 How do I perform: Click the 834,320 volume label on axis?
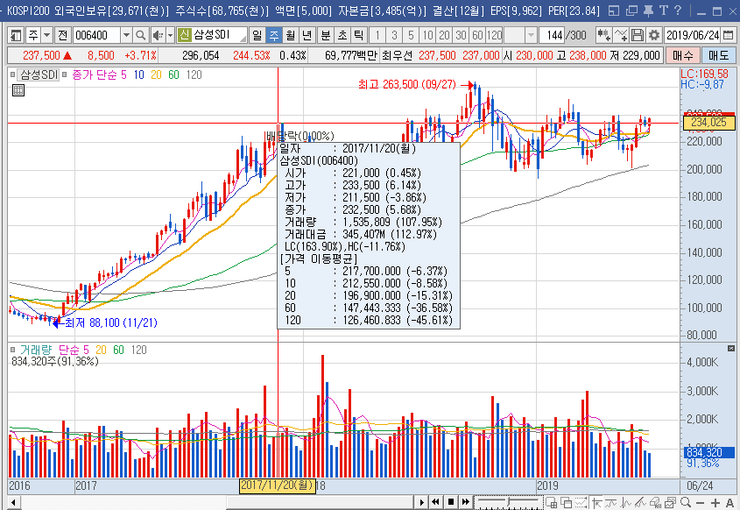tap(708, 452)
